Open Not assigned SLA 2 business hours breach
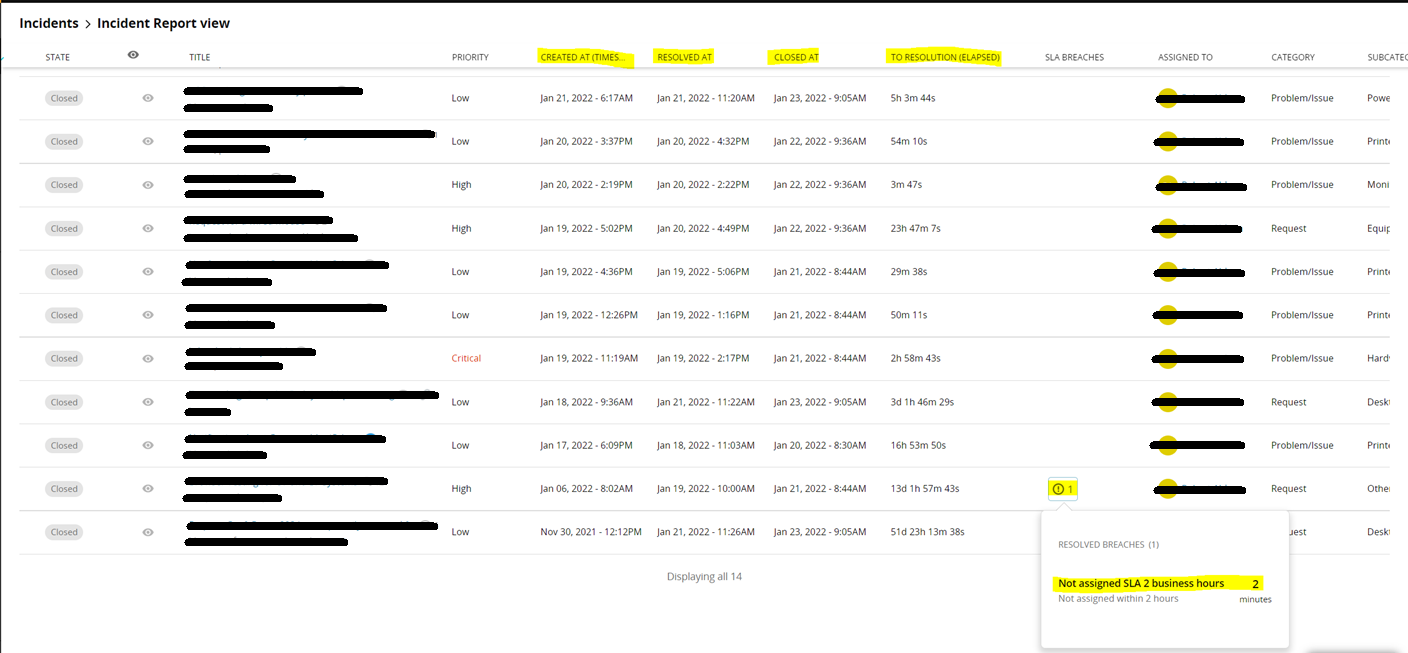 pos(1141,583)
